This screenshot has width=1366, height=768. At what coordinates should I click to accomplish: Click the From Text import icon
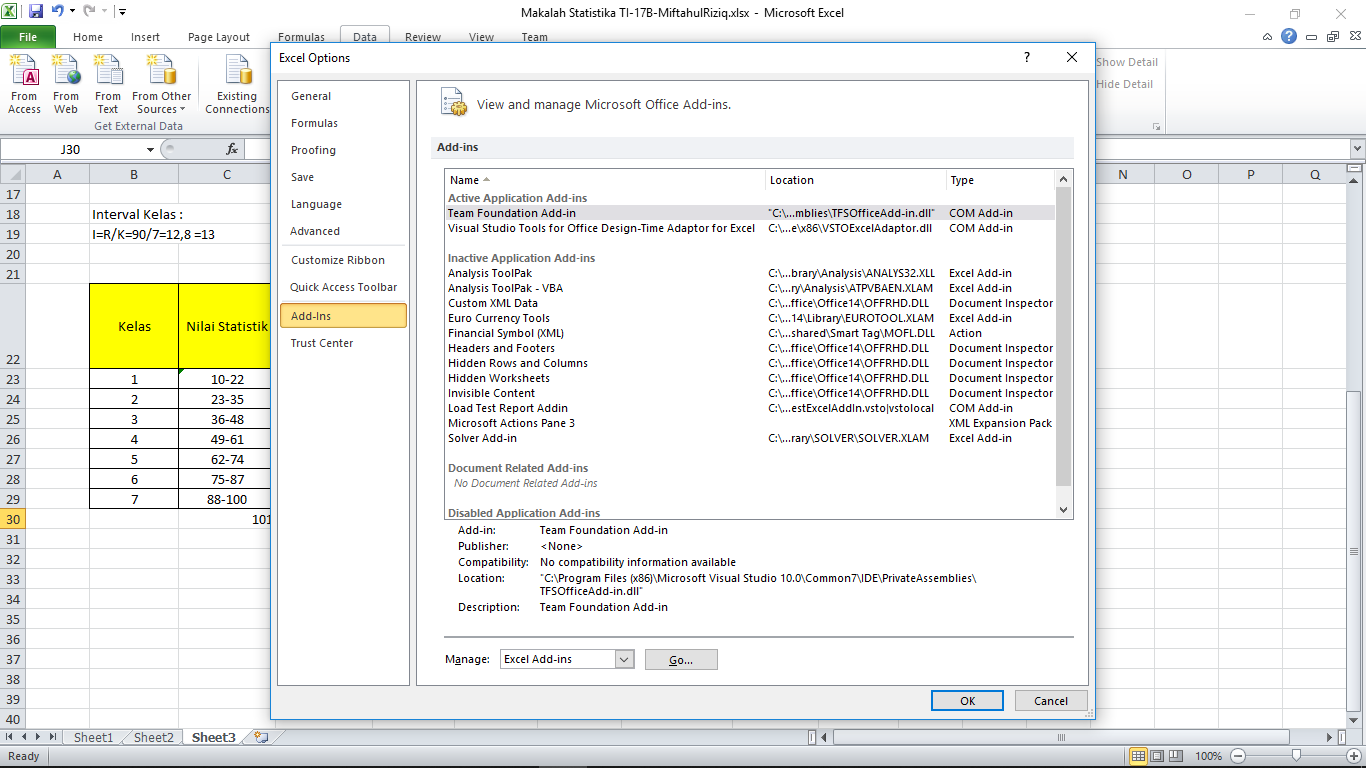pyautogui.click(x=108, y=86)
